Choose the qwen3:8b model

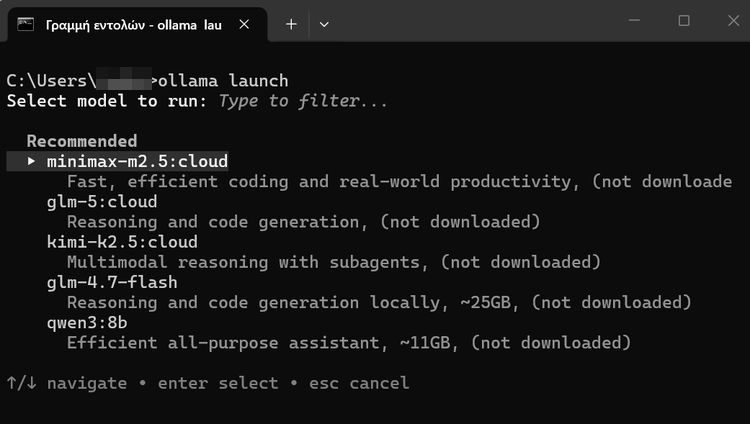coord(87,323)
